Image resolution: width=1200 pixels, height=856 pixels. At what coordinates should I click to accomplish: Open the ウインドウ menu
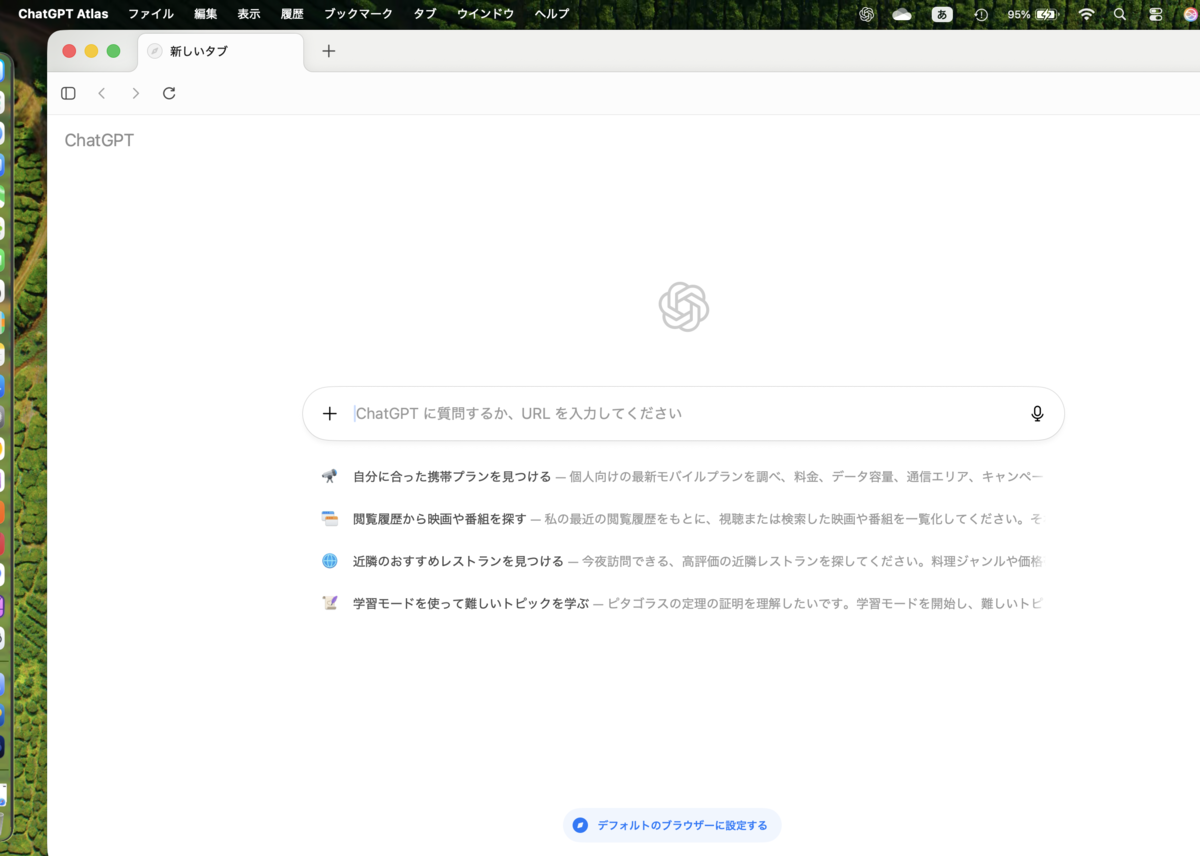[x=485, y=14]
